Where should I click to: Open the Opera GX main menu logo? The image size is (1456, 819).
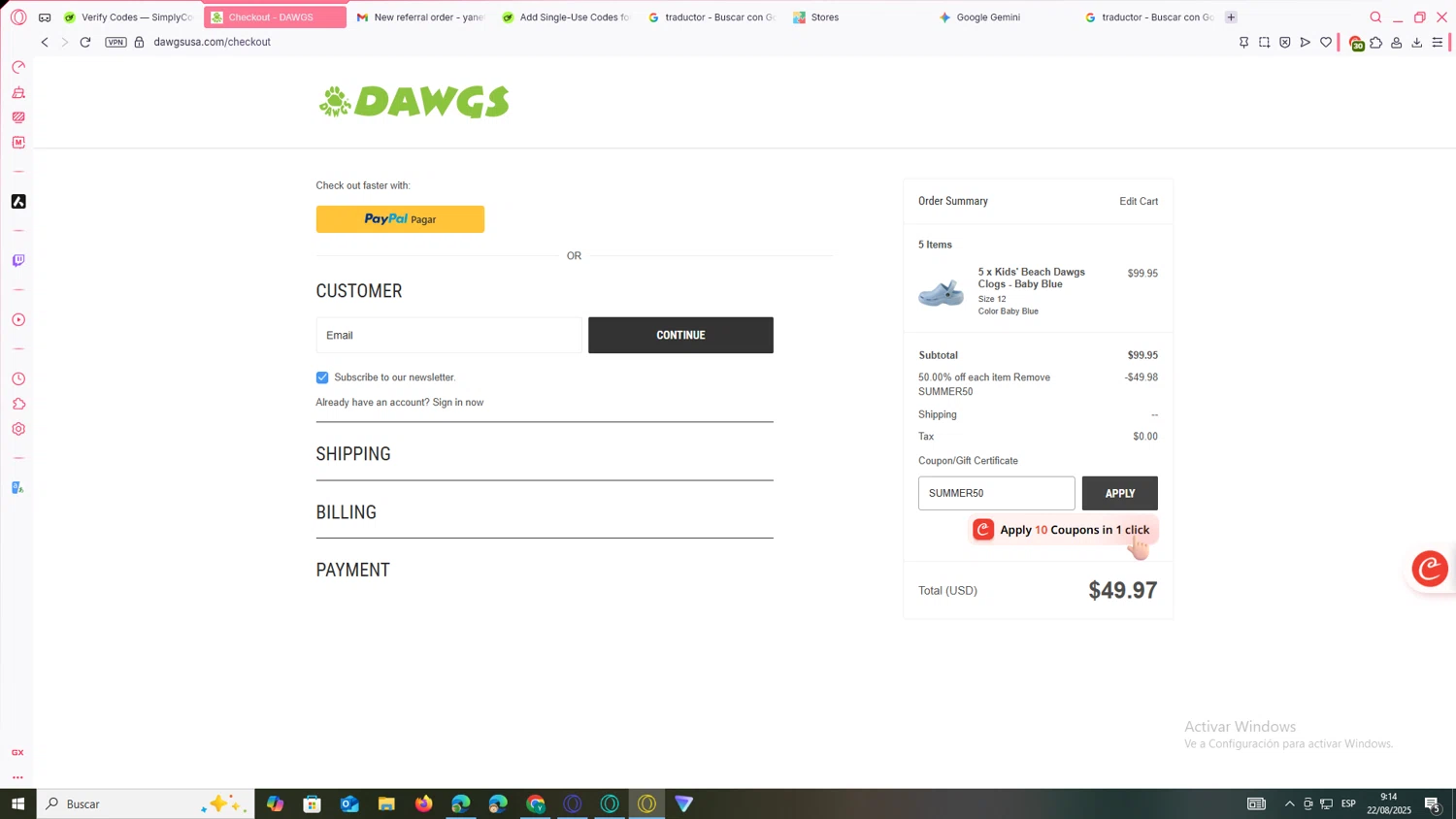point(17,16)
